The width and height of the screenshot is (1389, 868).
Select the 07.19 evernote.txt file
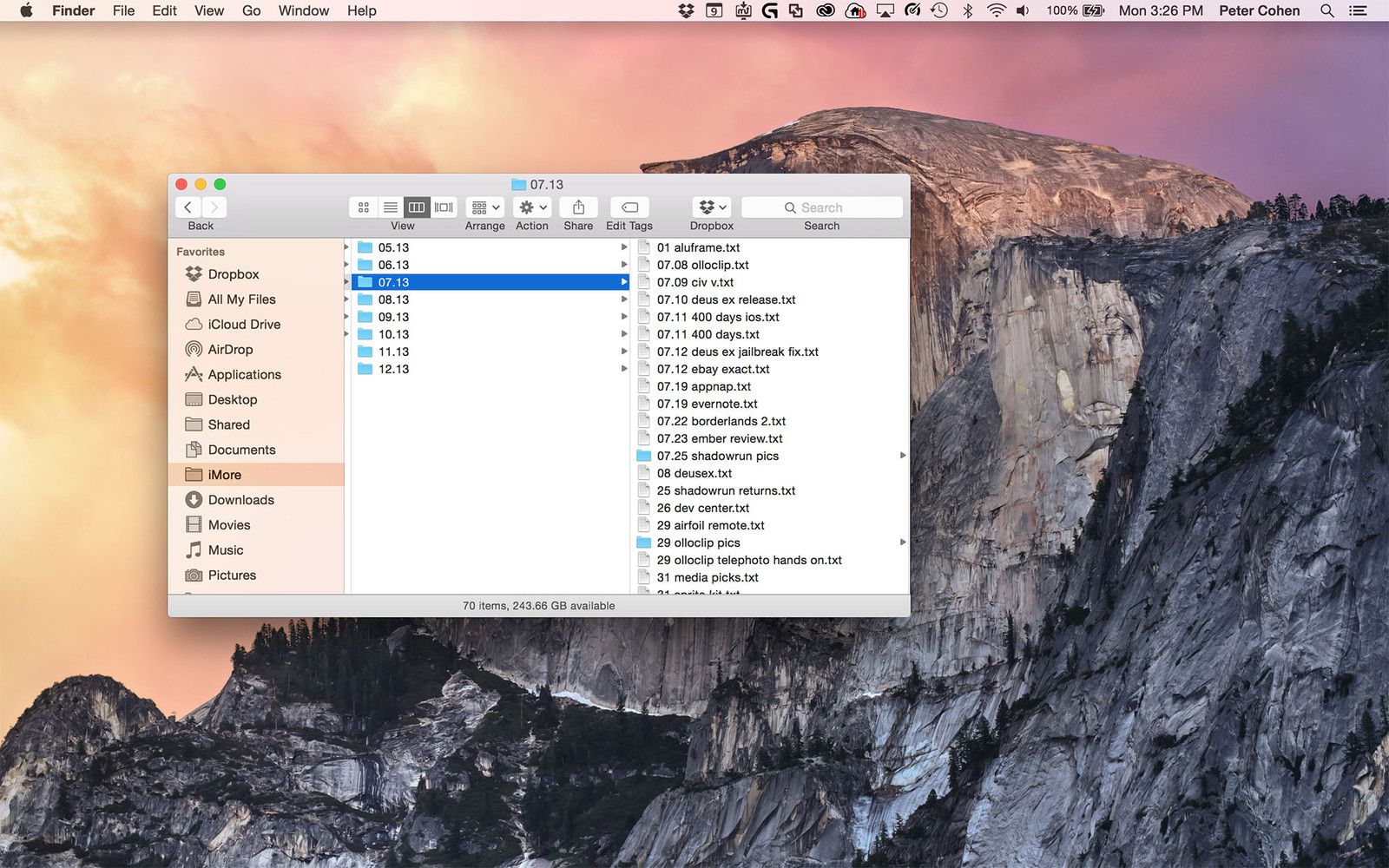click(x=707, y=404)
